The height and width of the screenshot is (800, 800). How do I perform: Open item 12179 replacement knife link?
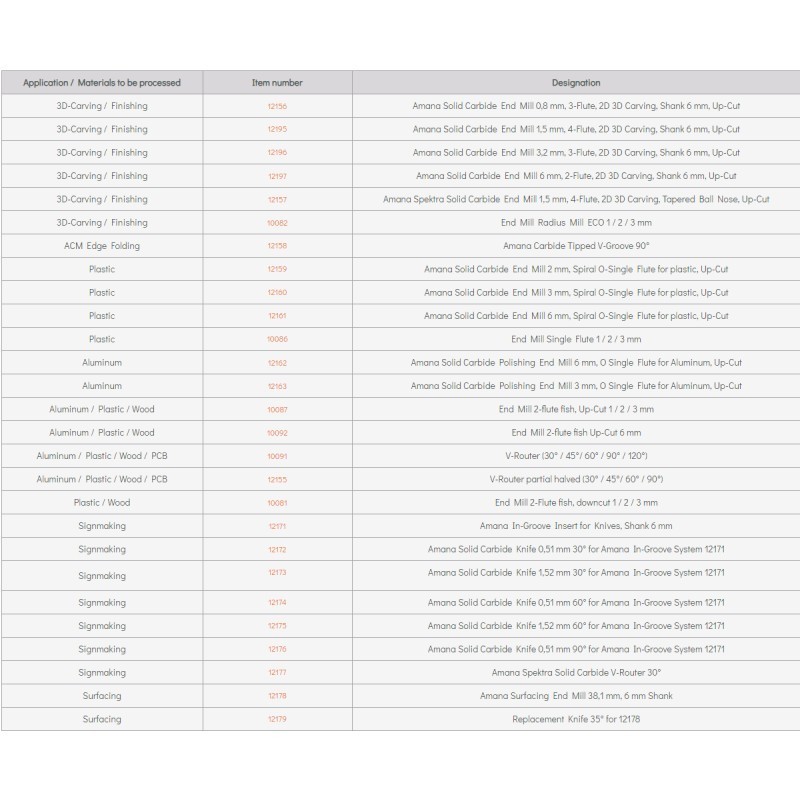point(277,719)
